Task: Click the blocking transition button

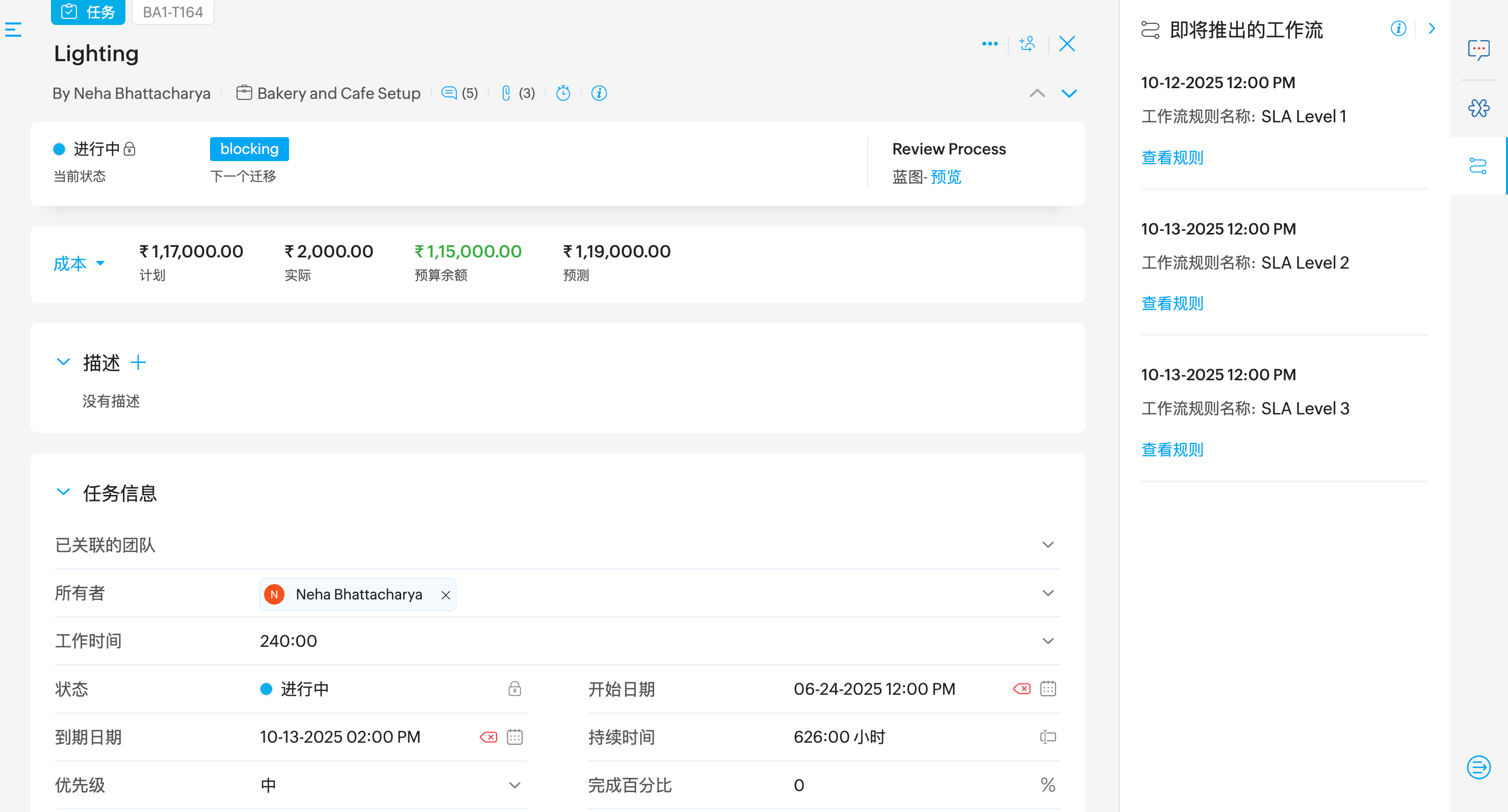Action: 249,149
